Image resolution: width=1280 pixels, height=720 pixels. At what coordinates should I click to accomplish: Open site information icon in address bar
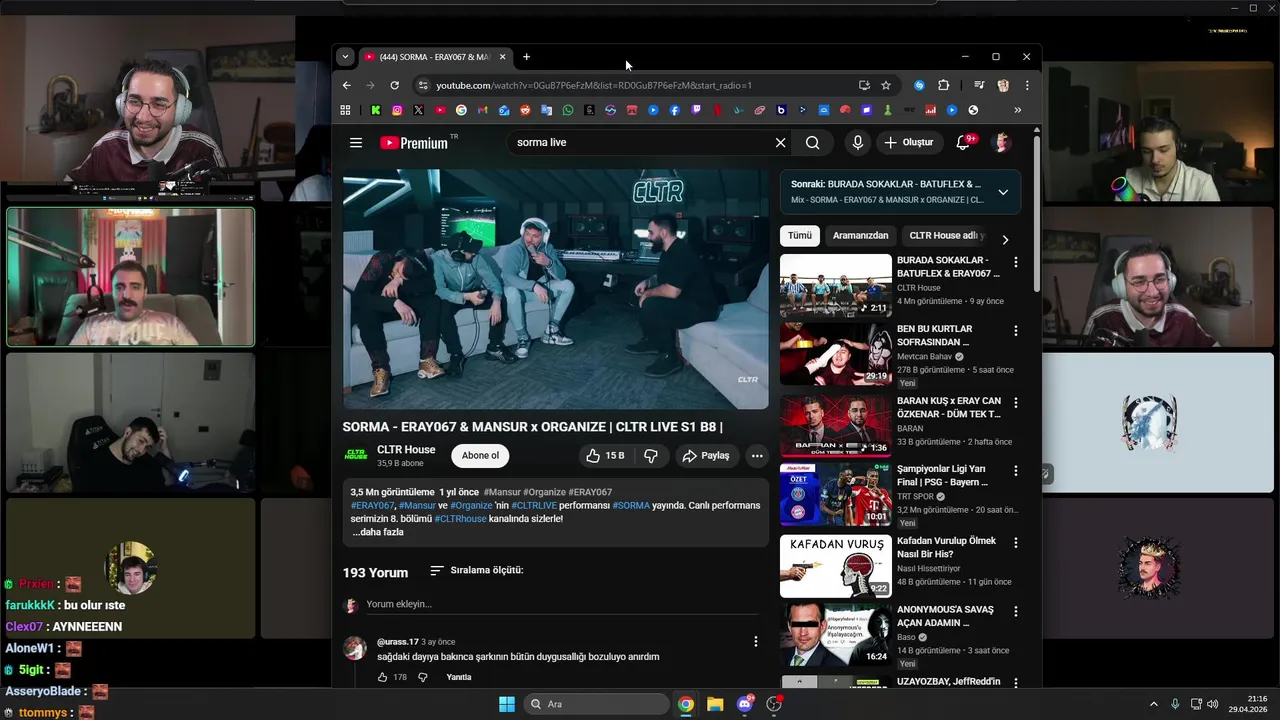[423, 85]
